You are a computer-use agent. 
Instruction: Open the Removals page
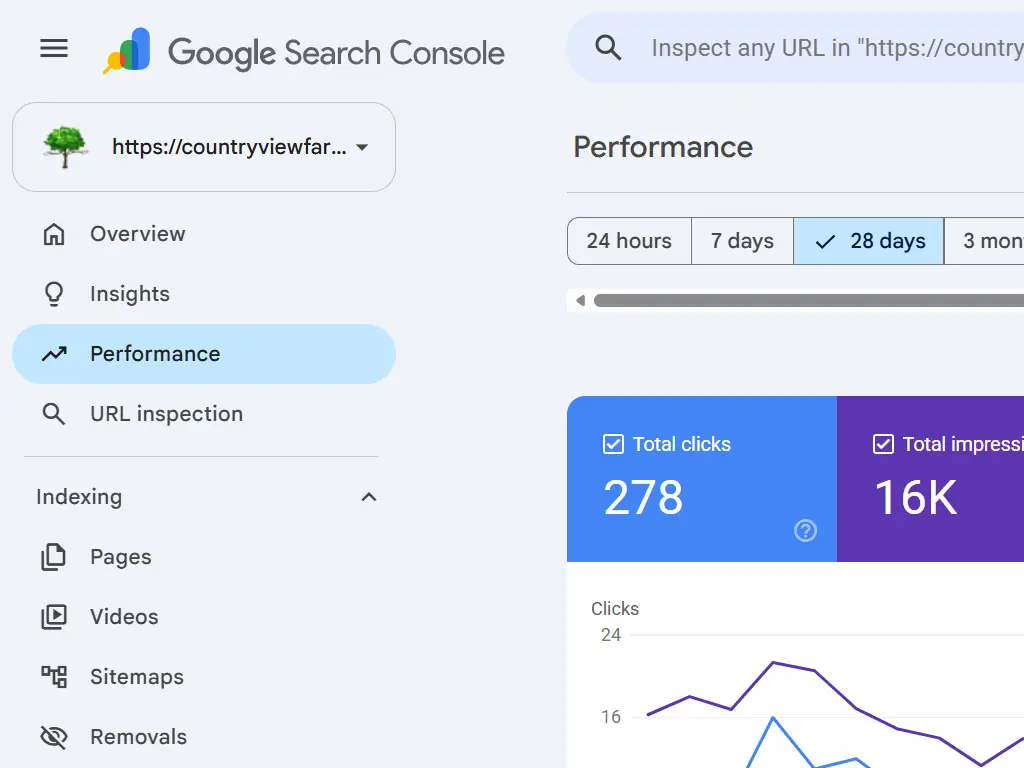[204, 737]
